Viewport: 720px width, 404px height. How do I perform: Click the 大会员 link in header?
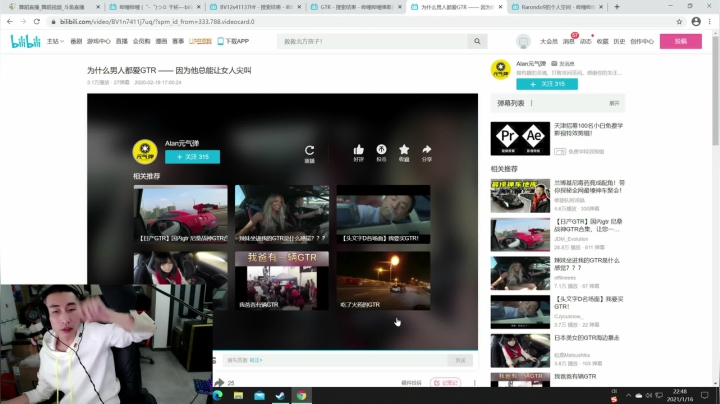549,41
